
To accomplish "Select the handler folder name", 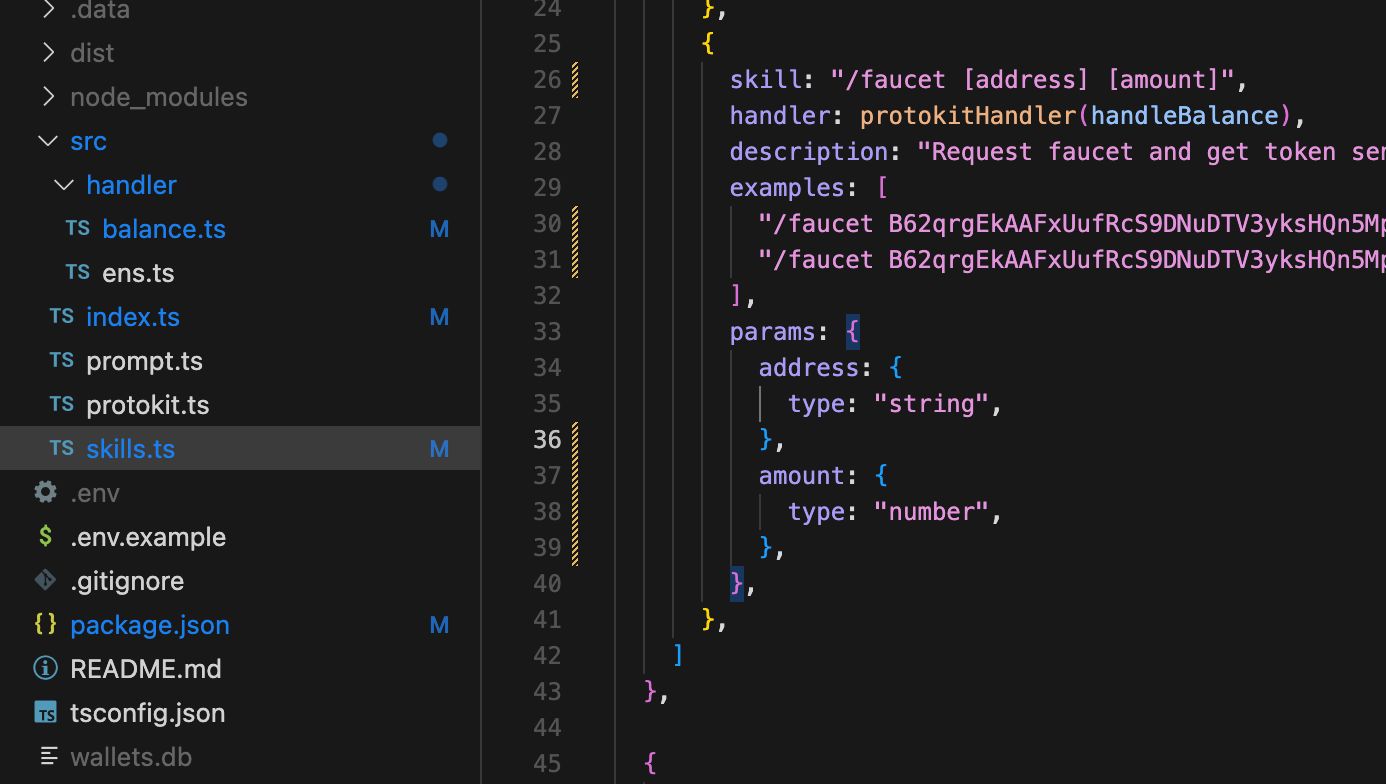I will (131, 185).
